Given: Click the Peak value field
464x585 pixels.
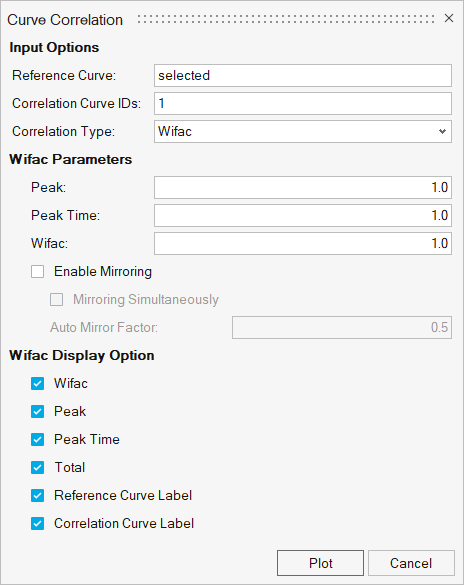Looking at the screenshot, I should [x=302, y=187].
